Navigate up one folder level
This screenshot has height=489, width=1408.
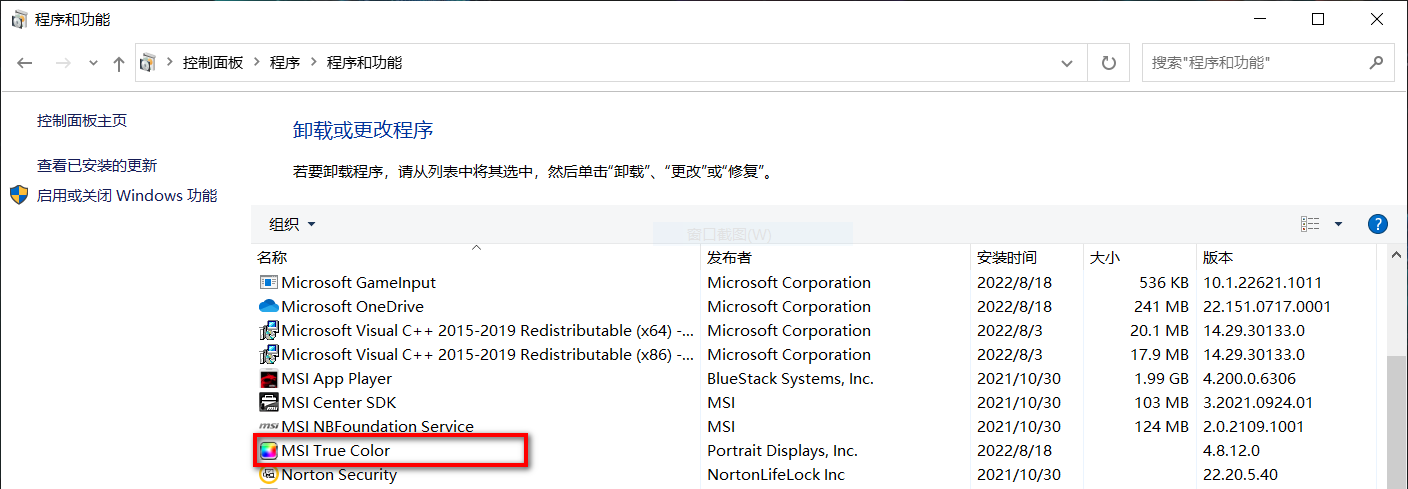click(x=119, y=63)
